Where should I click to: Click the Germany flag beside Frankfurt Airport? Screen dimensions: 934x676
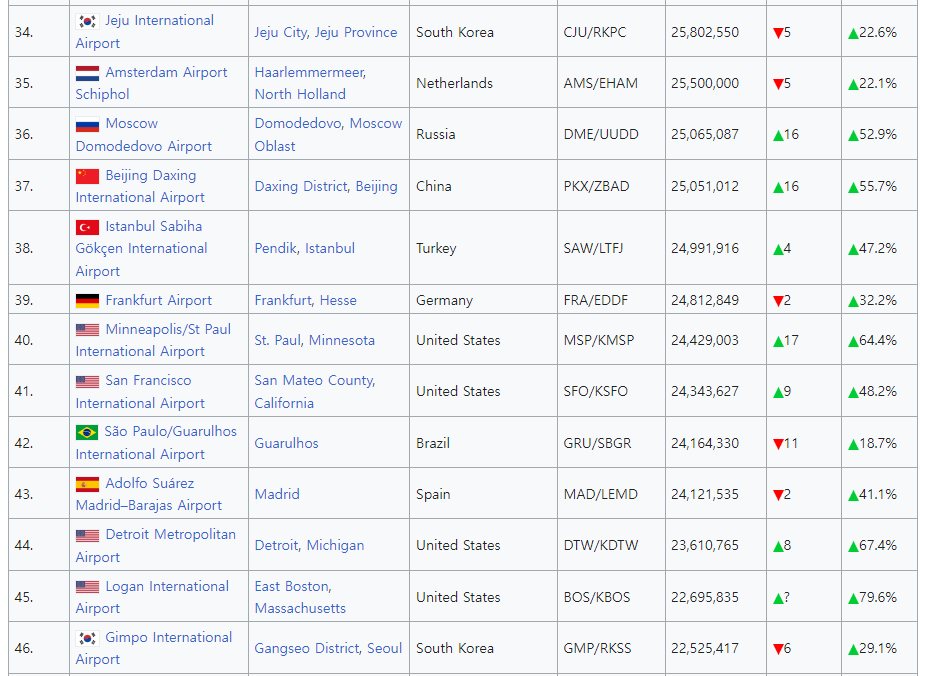[87, 301]
